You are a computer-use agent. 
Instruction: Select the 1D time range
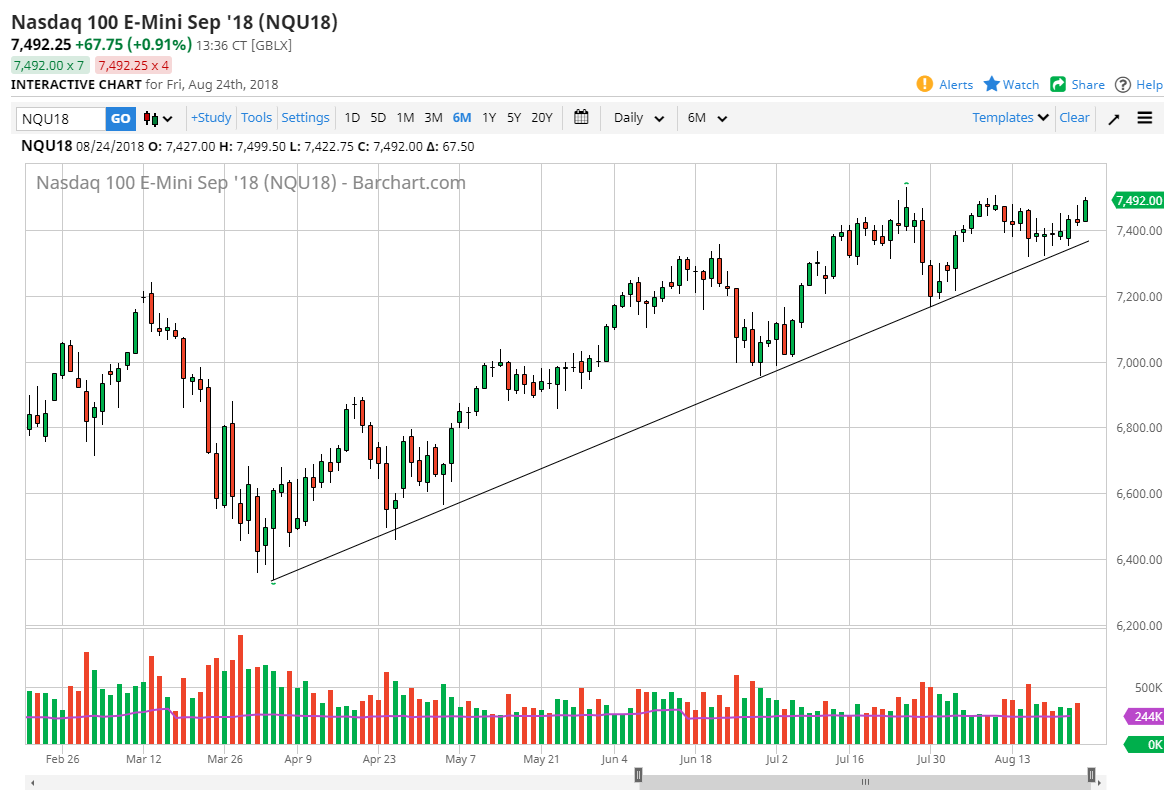pos(352,117)
